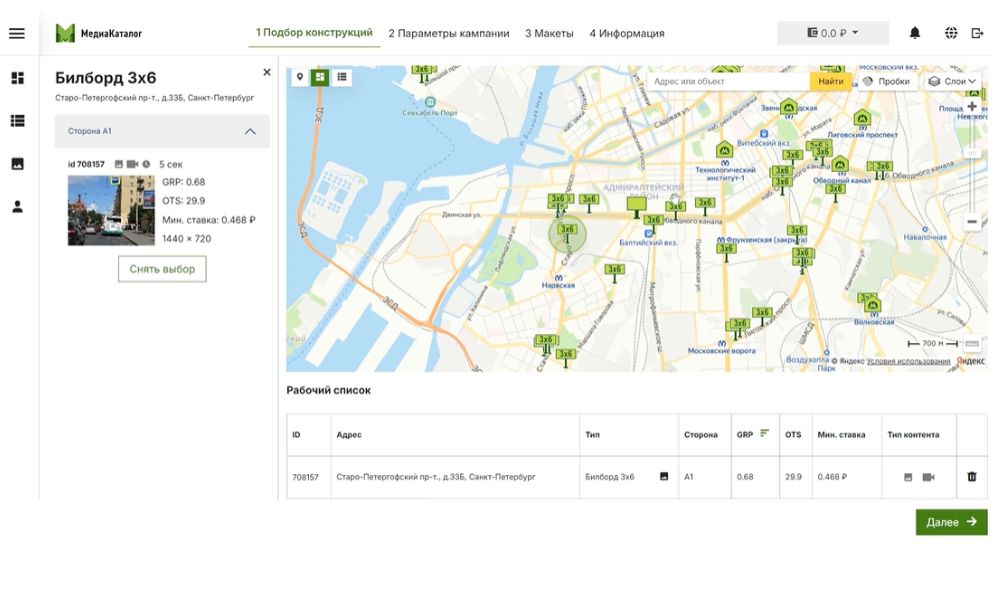This screenshot has width=1000, height=600.
Task: Click the logout icon in header
Action: [978, 33]
